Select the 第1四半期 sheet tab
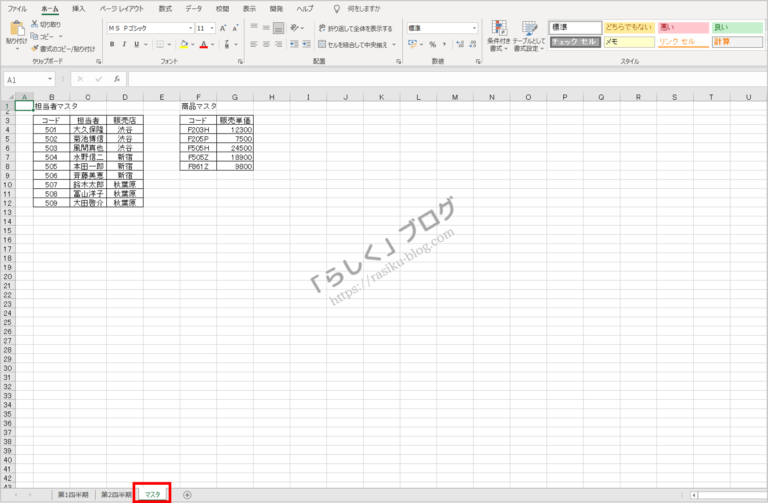768x503 pixels. point(73,495)
